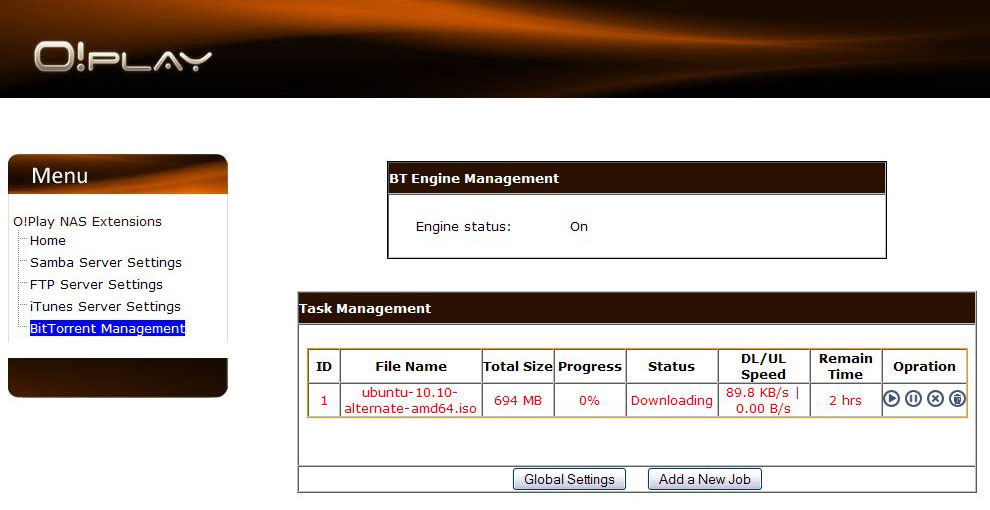The width and height of the screenshot is (990, 510).
Task: Click the ID column header
Action: (324, 366)
